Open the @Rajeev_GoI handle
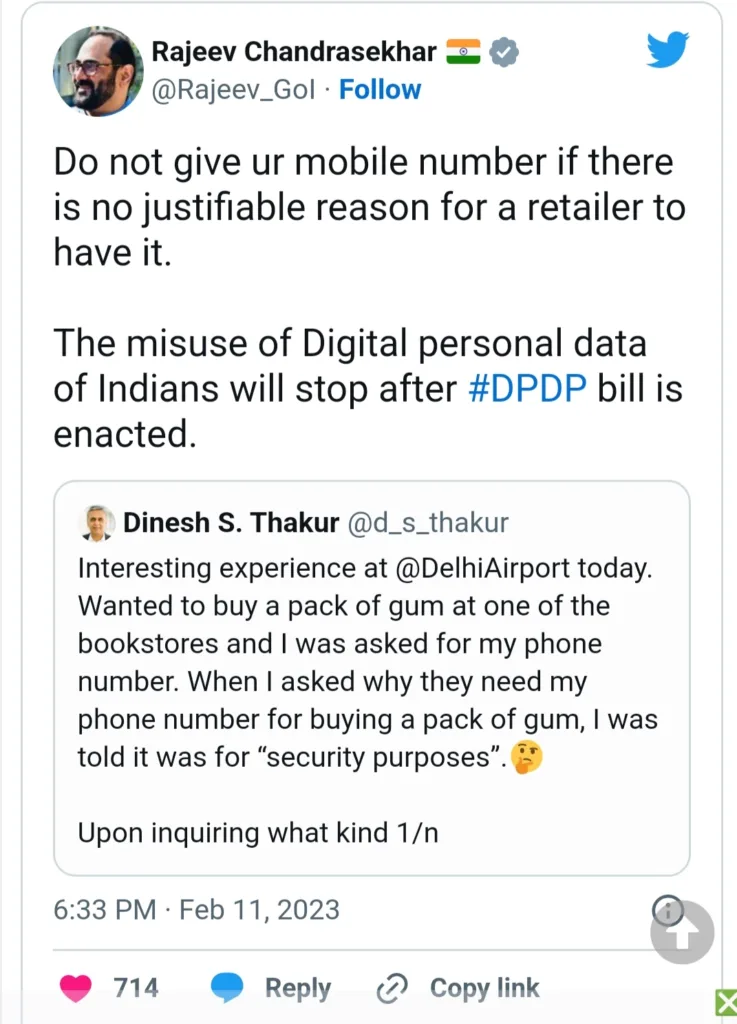Image resolution: width=737 pixels, height=1024 pixels. pyautogui.click(x=233, y=90)
